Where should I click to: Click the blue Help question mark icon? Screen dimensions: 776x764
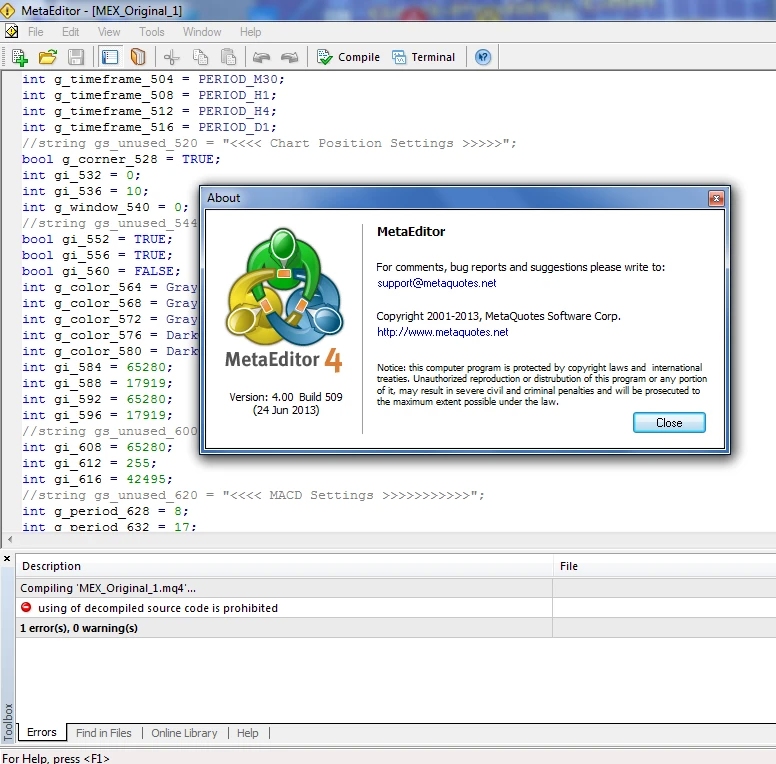coord(483,57)
